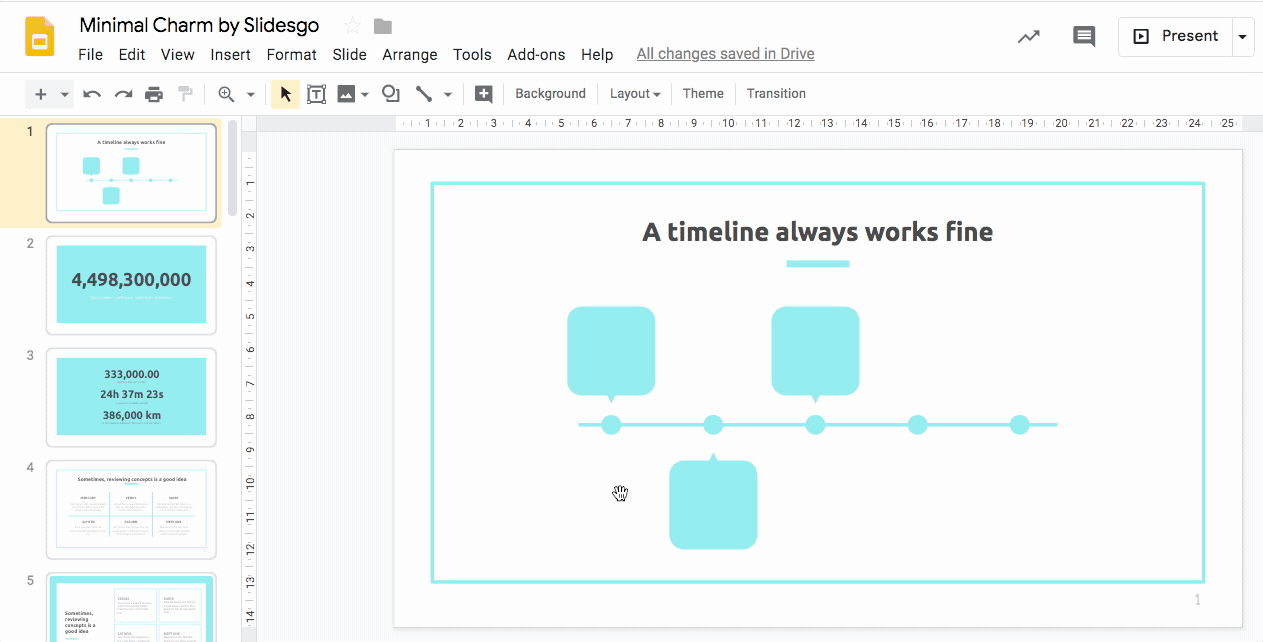Select the slide title 'A timeline always works fine'
Viewport: 1263px width, 642px height.
coord(818,232)
